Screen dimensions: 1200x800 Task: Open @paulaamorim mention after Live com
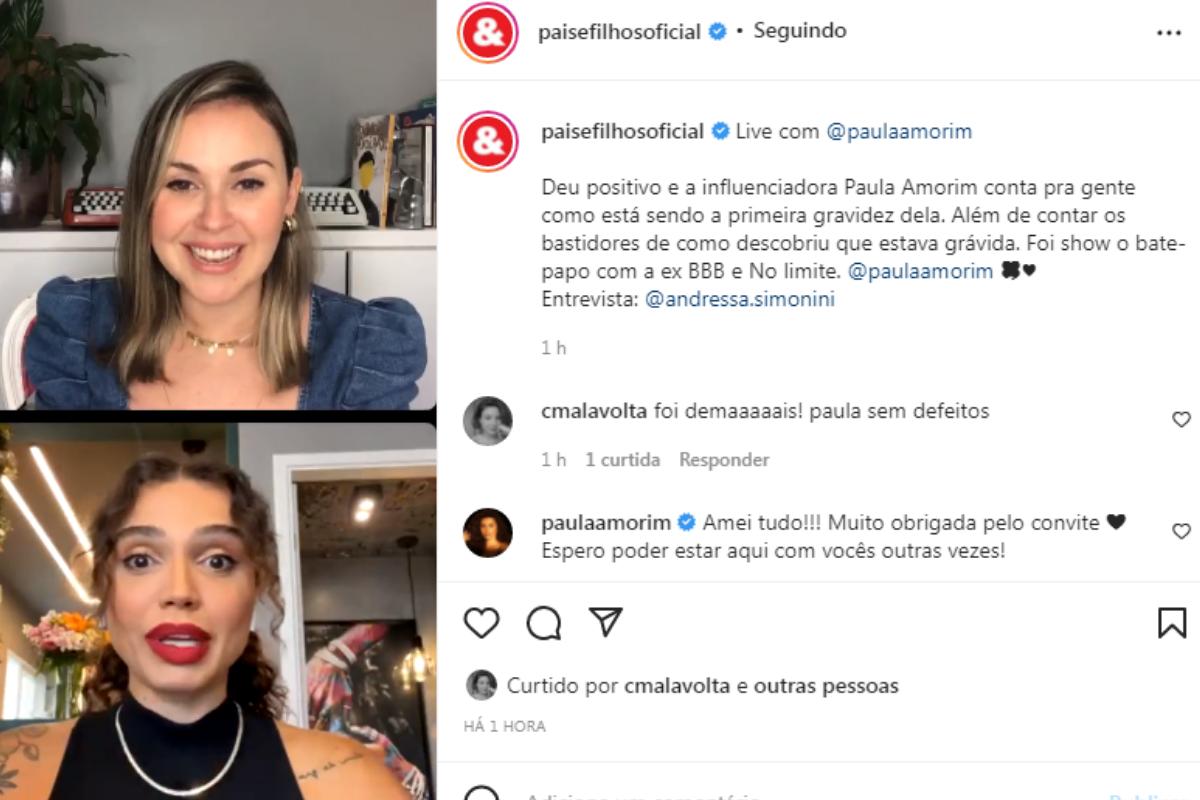pyautogui.click(x=899, y=131)
